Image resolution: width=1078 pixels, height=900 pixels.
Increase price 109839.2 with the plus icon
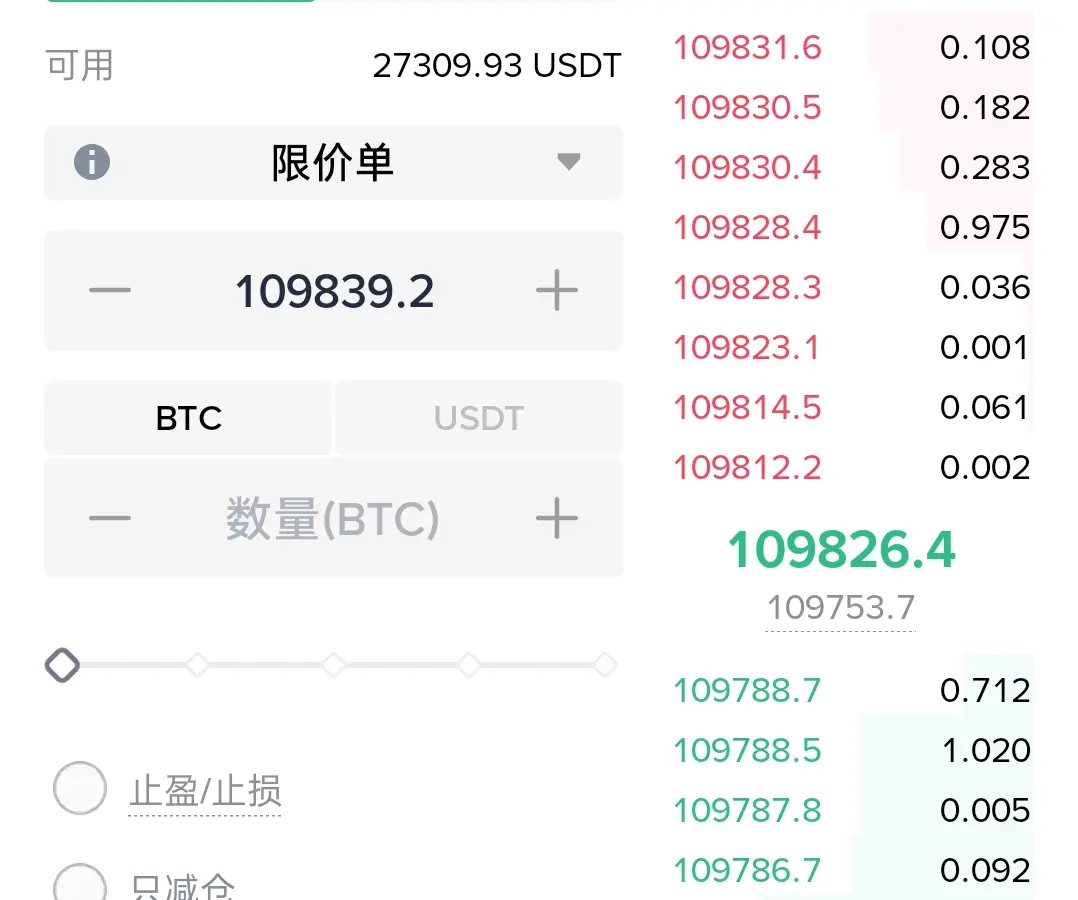pyautogui.click(x=557, y=290)
